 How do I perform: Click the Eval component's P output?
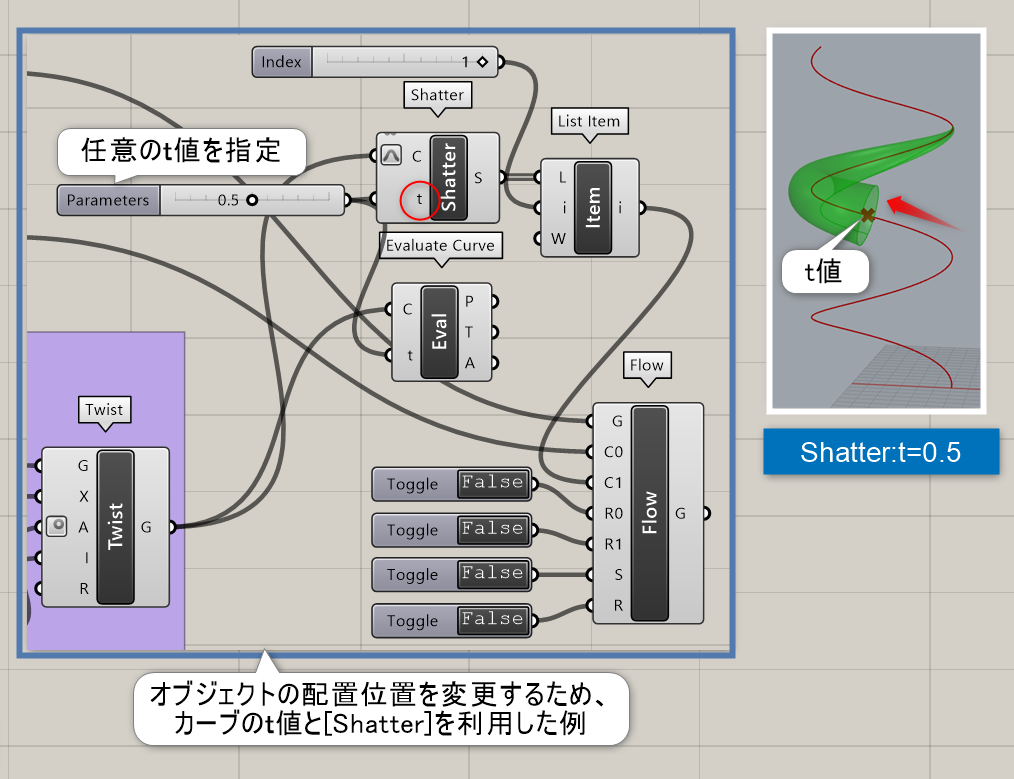(492, 300)
